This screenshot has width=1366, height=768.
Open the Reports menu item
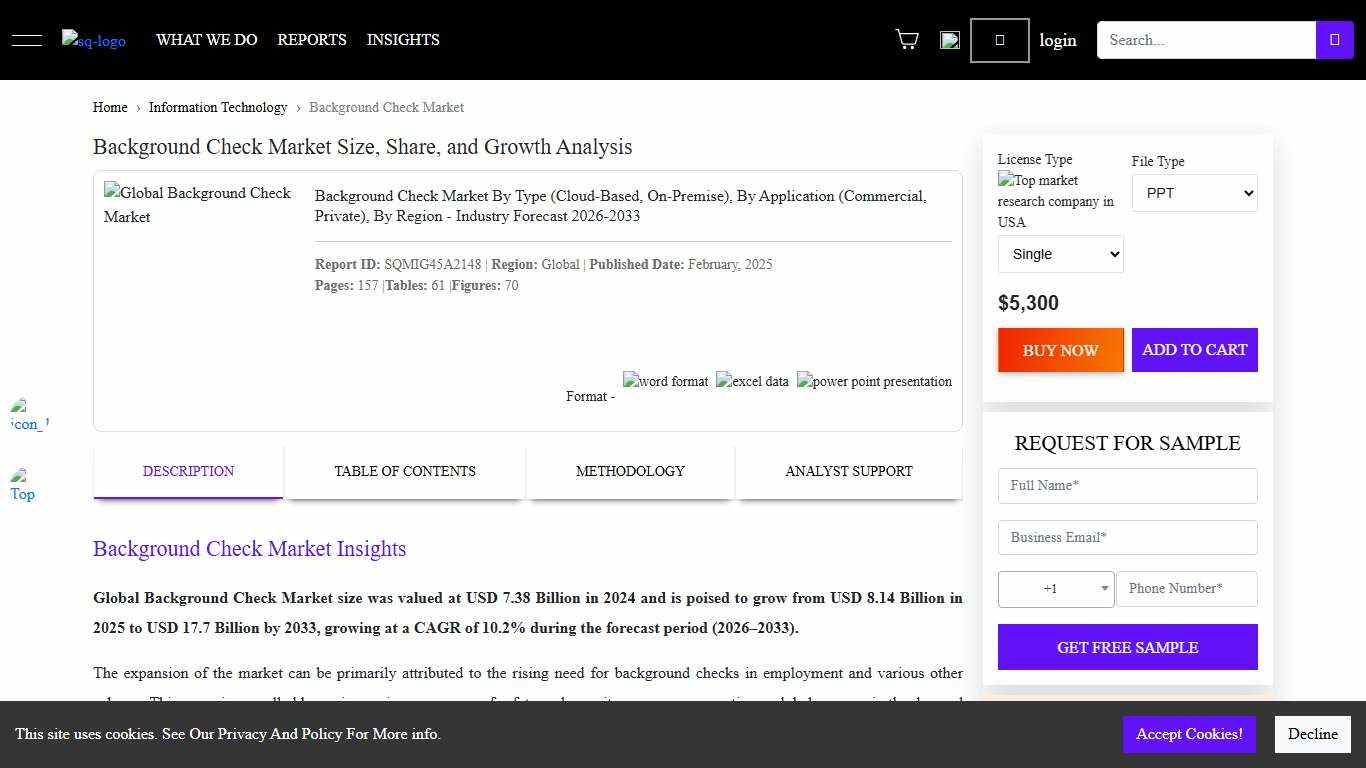[312, 40]
